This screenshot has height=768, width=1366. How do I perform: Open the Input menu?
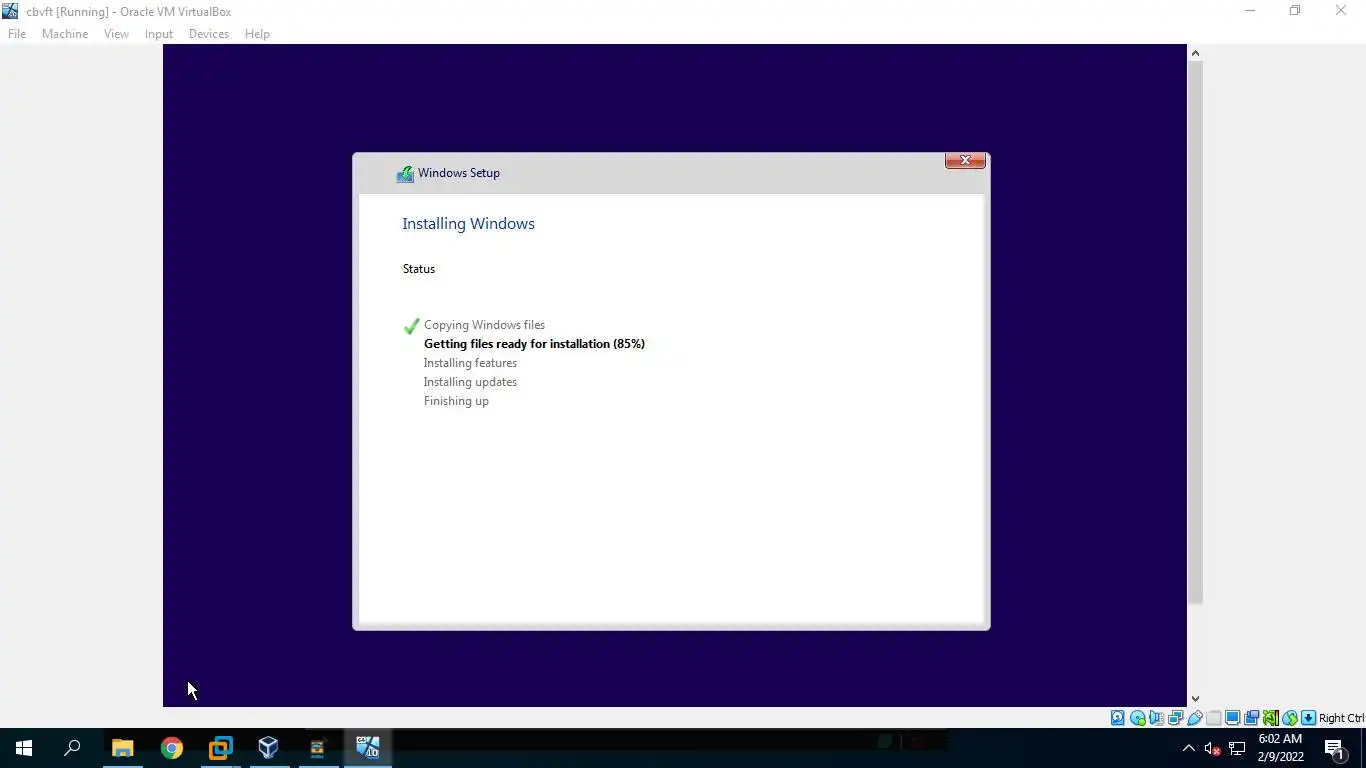[159, 34]
